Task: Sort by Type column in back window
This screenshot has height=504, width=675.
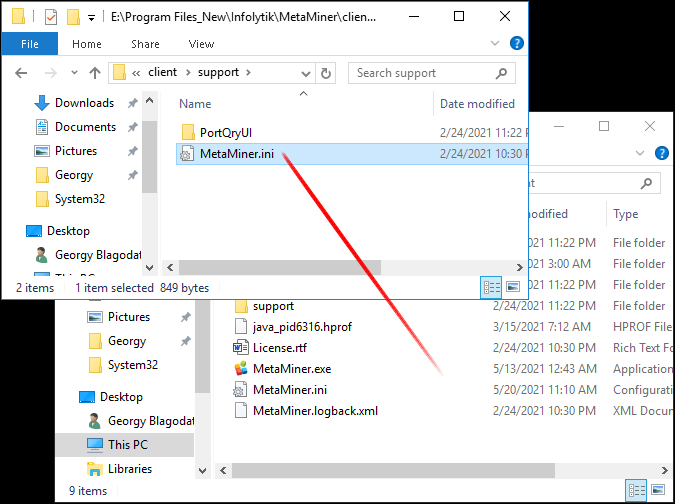Action: pos(625,214)
